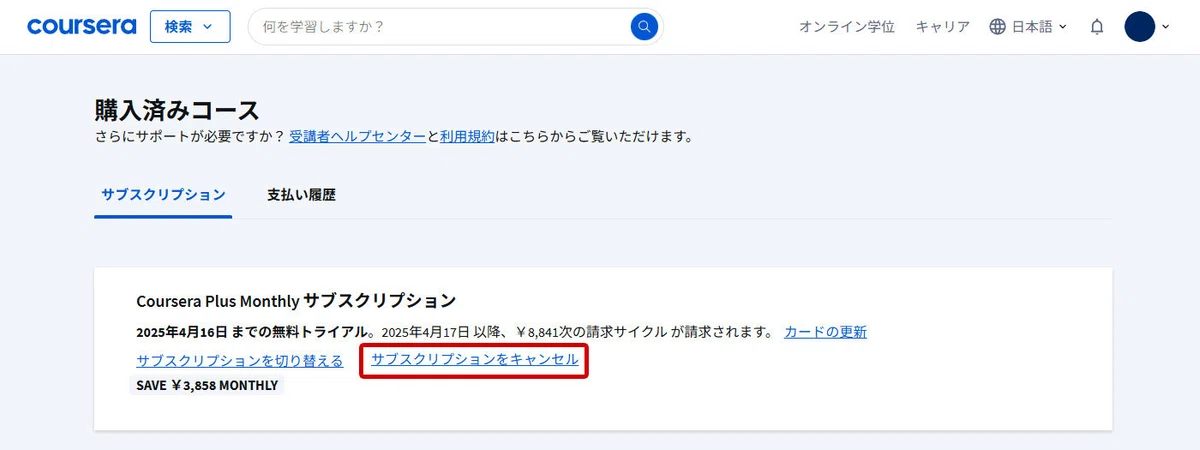Expand the 日本語 language dropdown
This screenshot has height=450, width=1200.
1040,27
